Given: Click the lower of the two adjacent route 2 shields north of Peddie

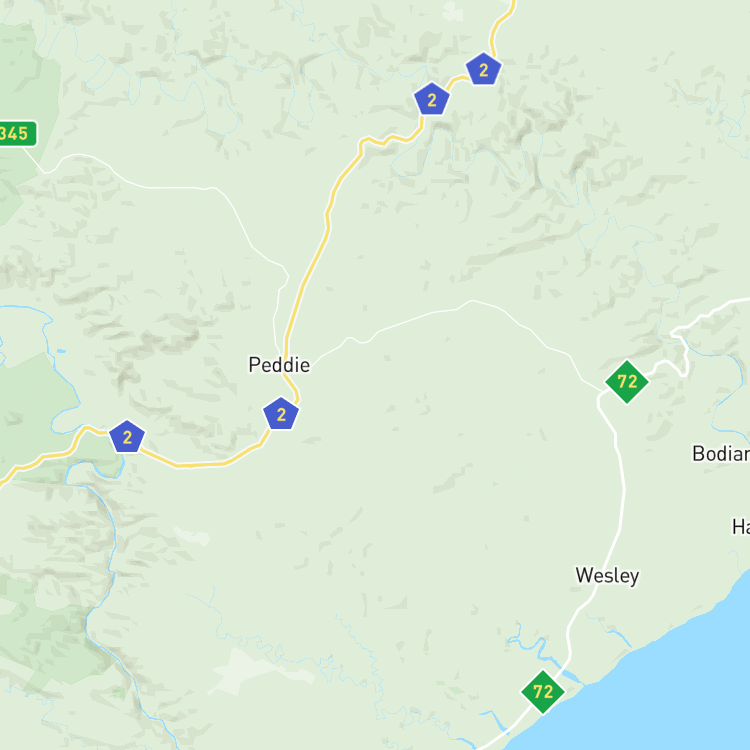Looking at the screenshot, I should (431, 99).
